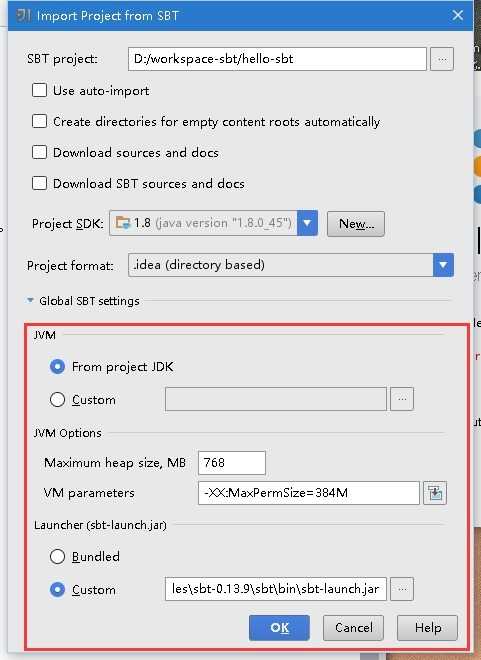Enable create directories for empty content roots
This screenshot has height=660, width=481.
tap(40, 121)
